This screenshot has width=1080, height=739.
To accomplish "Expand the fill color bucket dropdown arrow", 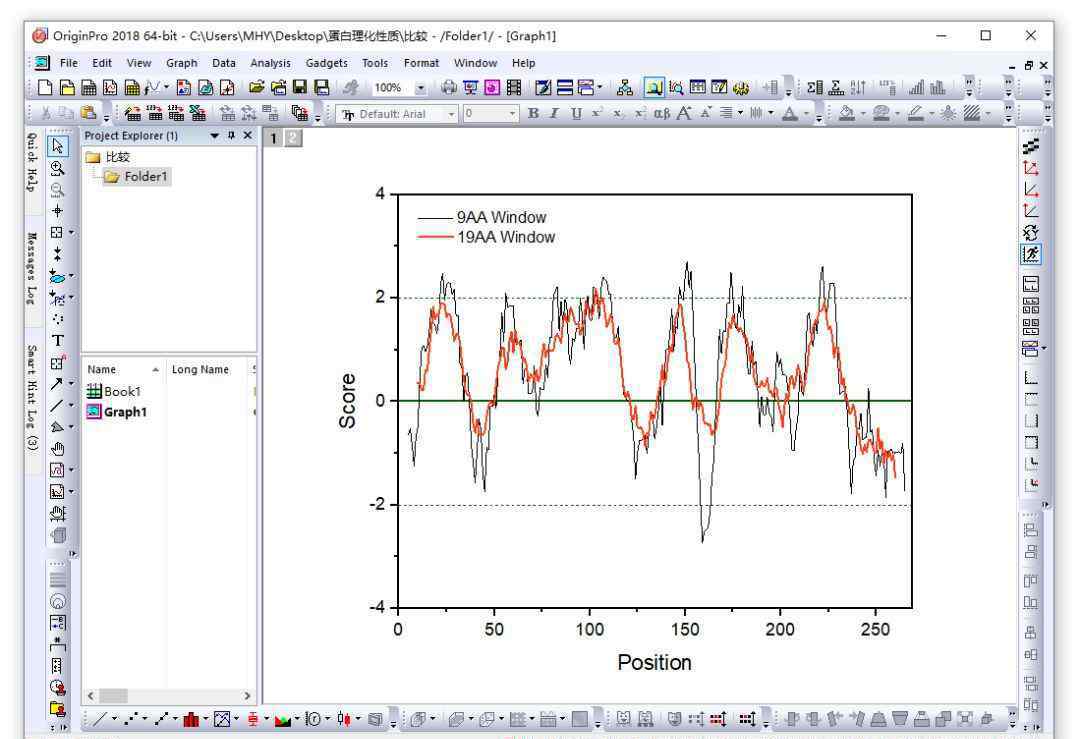I will pyautogui.click(x=862, y=114).
